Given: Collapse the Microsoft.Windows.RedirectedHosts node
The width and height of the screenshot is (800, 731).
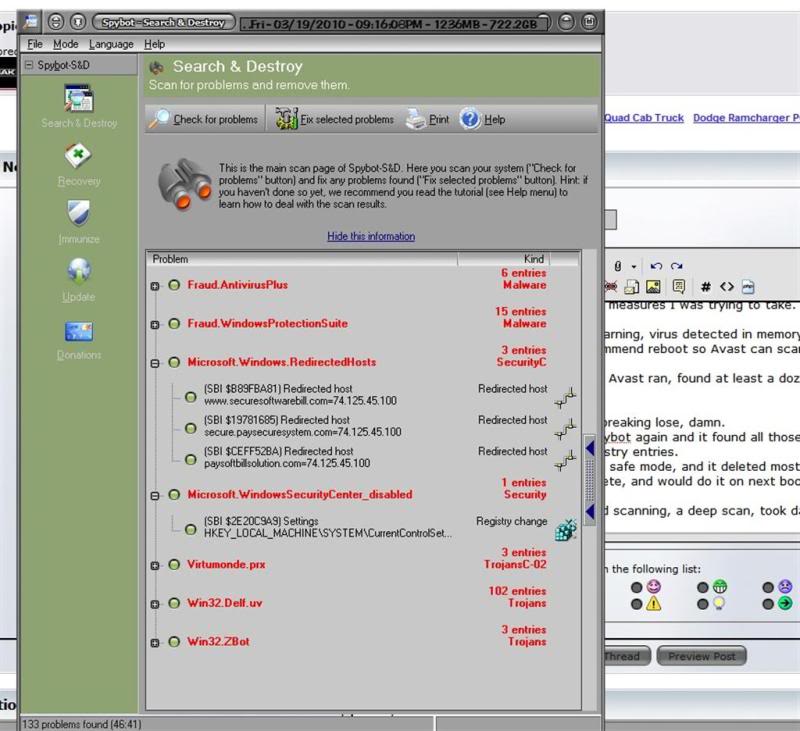Looking at the screenshot, I should [155, 364].
